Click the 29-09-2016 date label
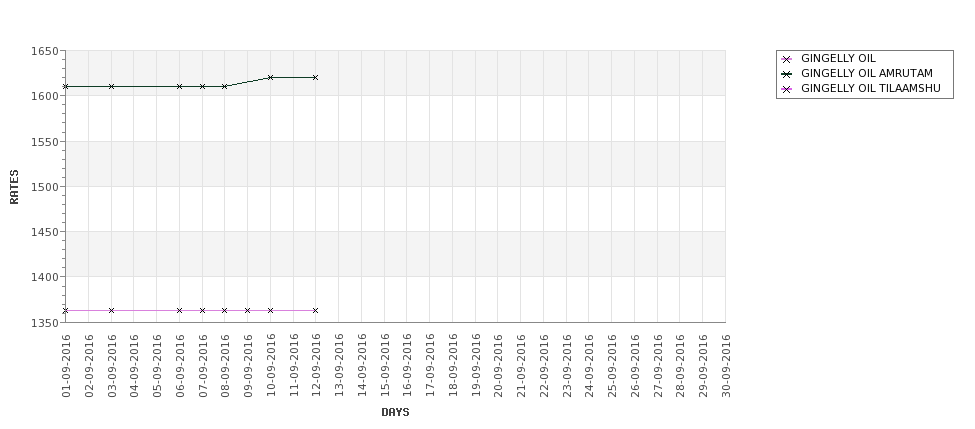The image size is (975, 429). pyautogui.click(x=703, y=366)
